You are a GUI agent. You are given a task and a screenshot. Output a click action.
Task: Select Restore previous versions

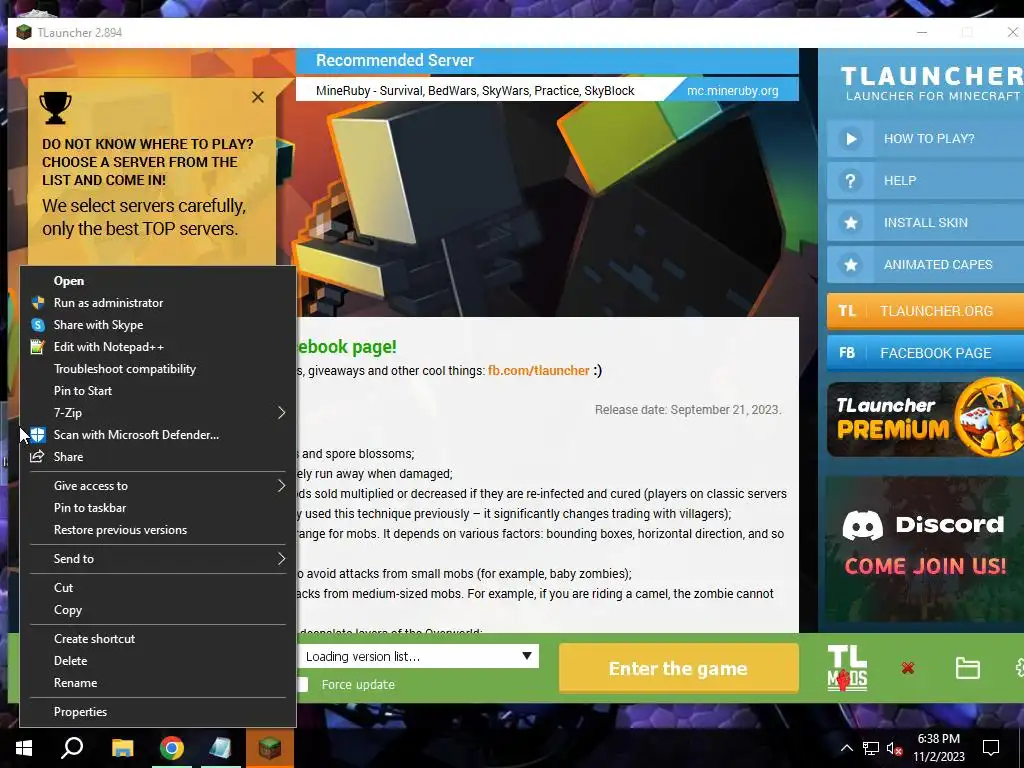point(158,530)
